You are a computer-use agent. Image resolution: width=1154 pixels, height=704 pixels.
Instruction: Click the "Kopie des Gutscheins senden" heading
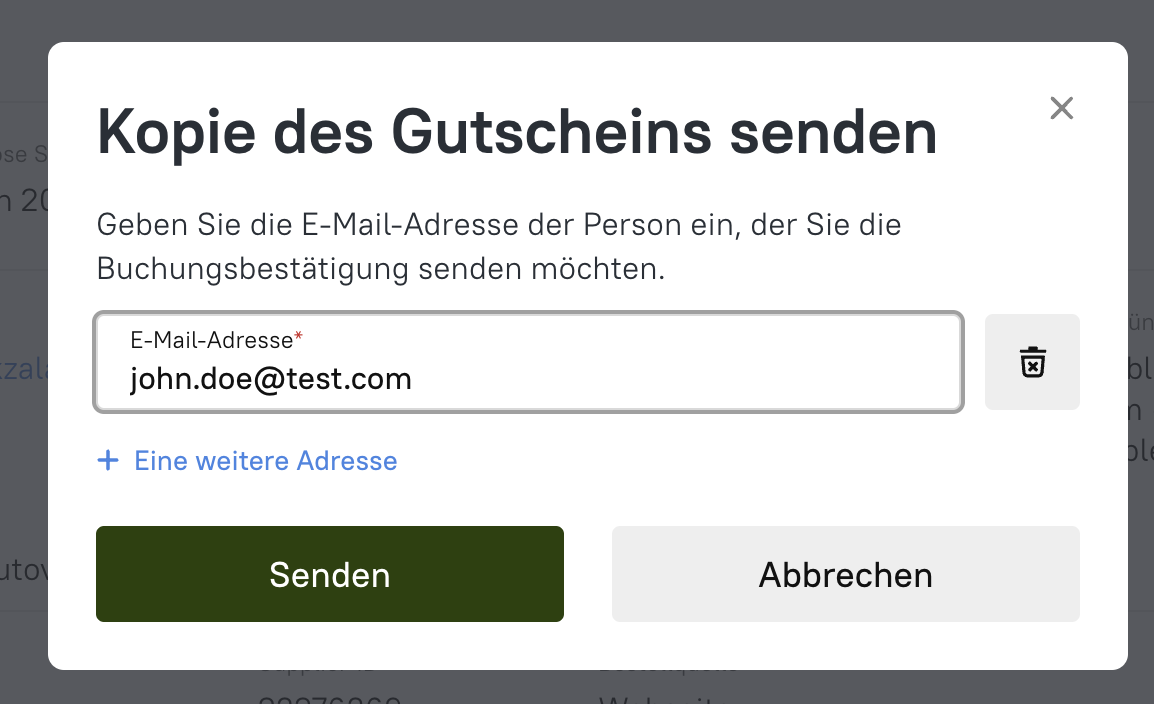(517, 133)
